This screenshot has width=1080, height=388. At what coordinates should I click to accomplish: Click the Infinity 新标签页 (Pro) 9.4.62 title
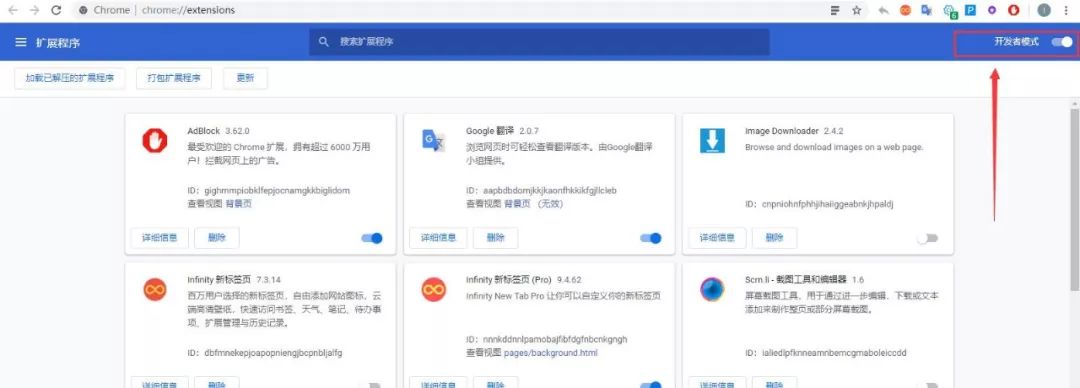[x=524, y=279]
